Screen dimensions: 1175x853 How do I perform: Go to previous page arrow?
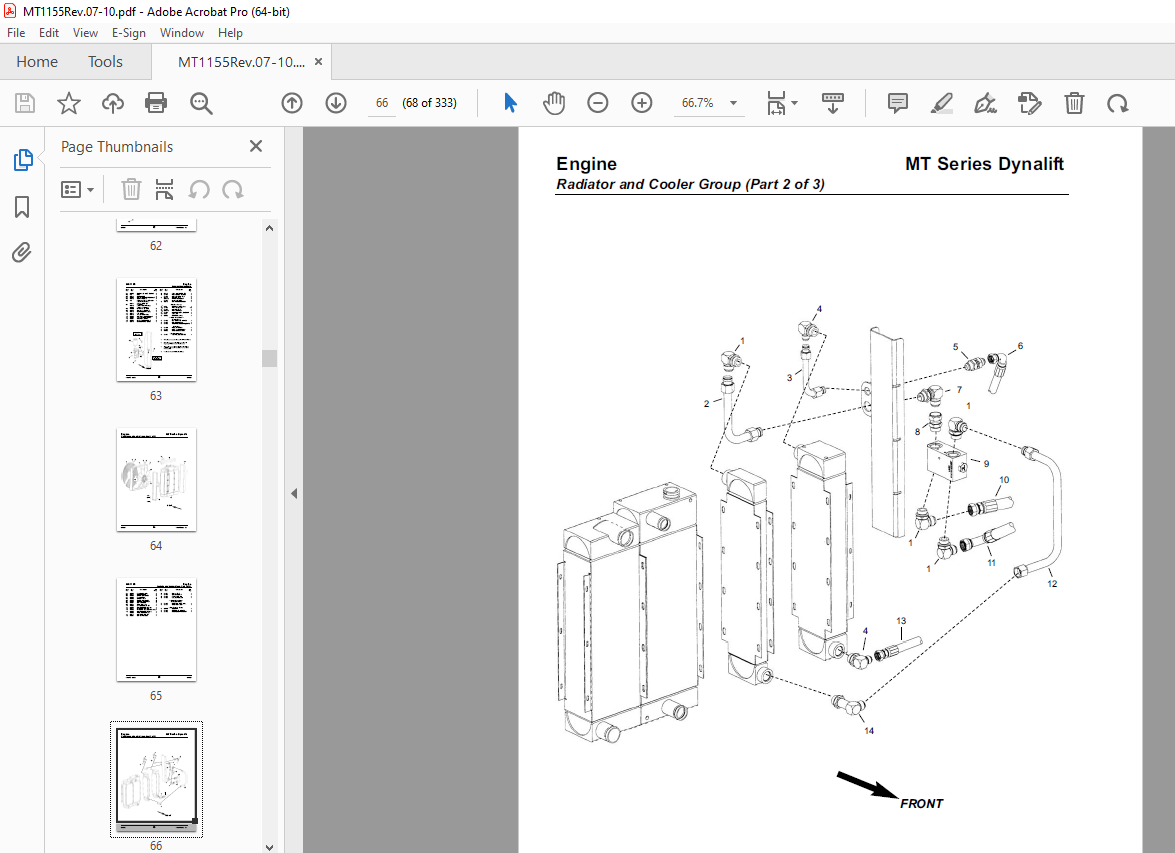292,103
